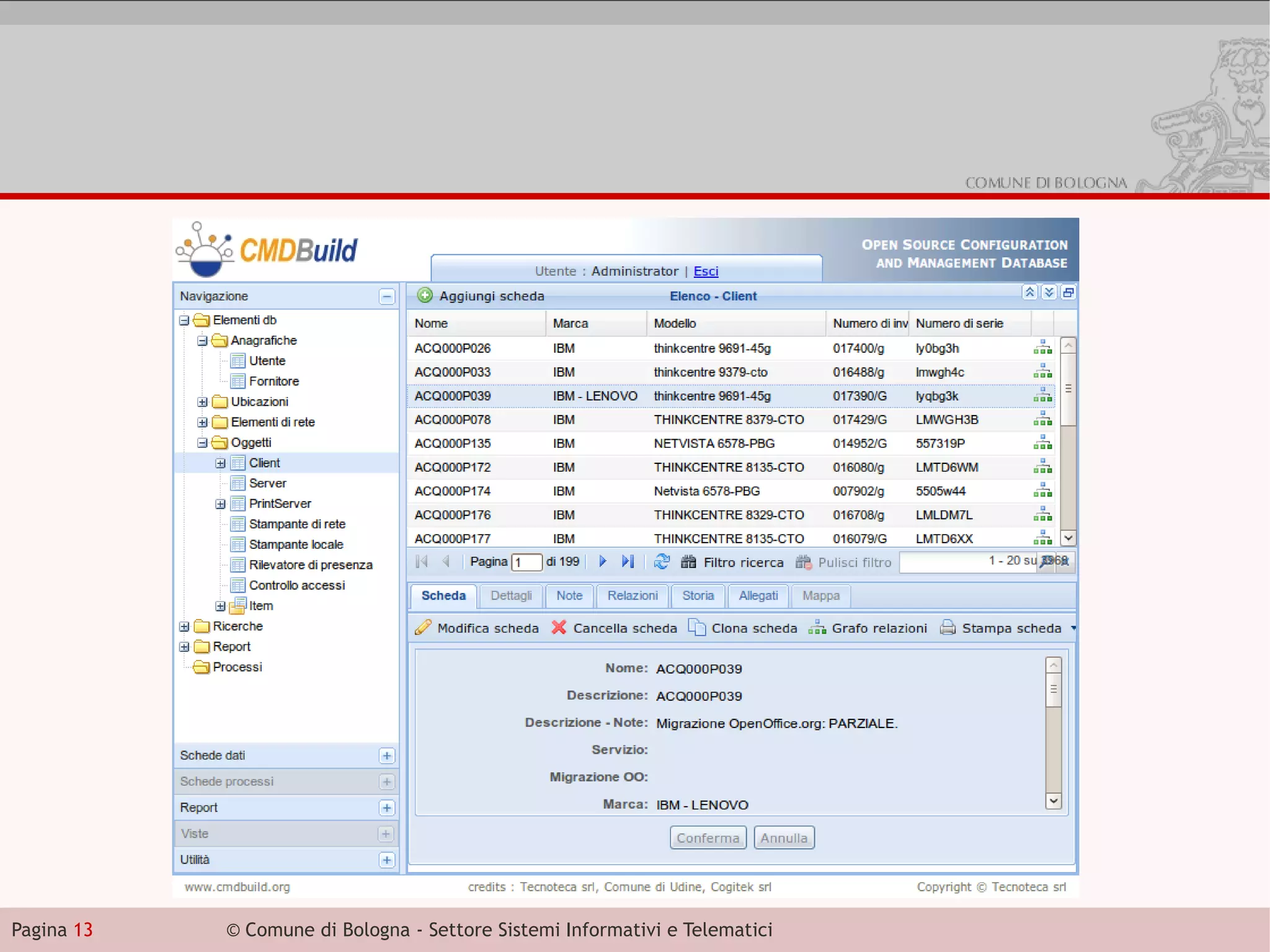Open Stampa scheda dropdown arrow
The height and width of the screenshot is (952, 1270).
(x=1073, y=628)
